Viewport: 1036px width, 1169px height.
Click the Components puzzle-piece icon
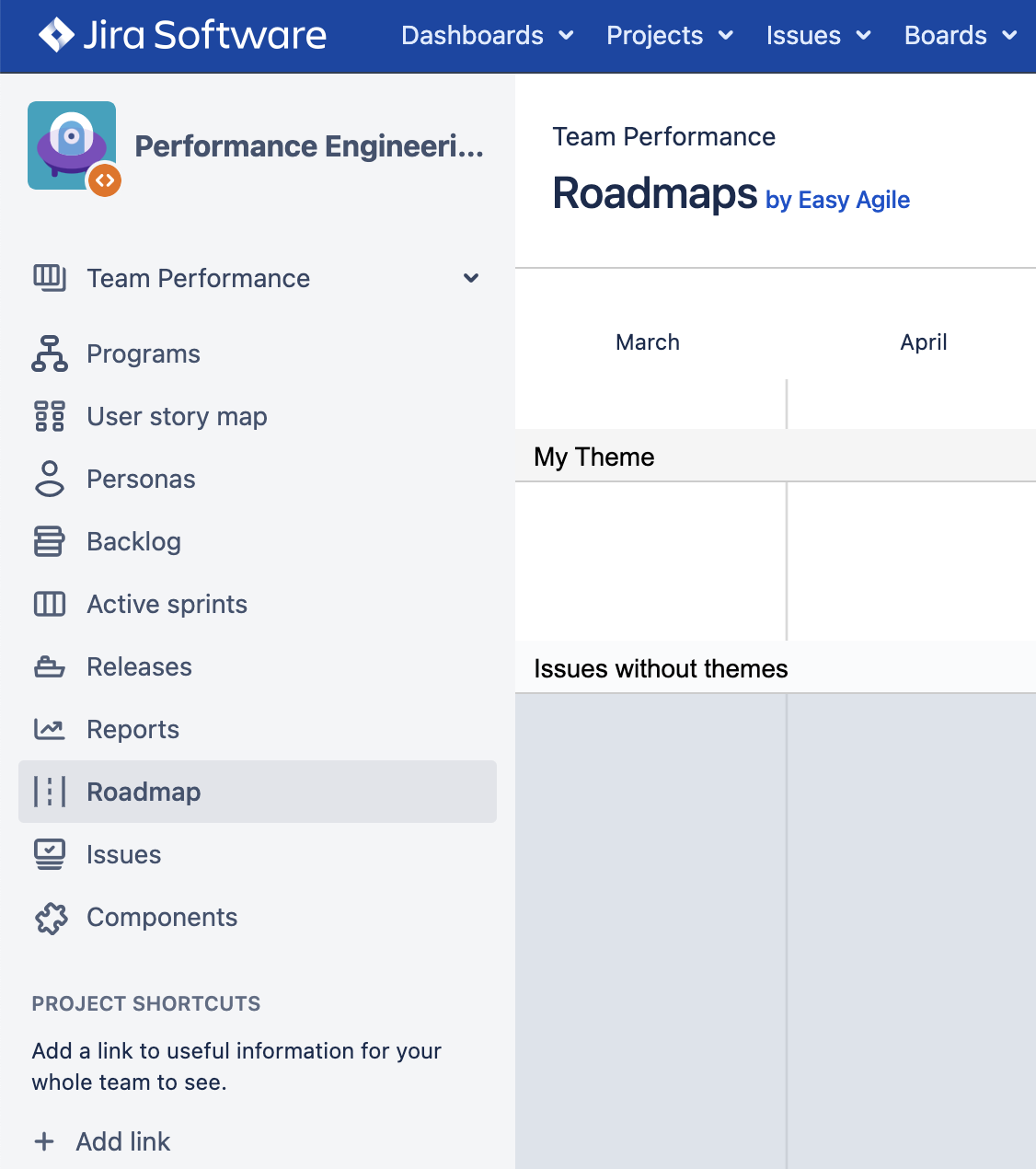[50, 917]
